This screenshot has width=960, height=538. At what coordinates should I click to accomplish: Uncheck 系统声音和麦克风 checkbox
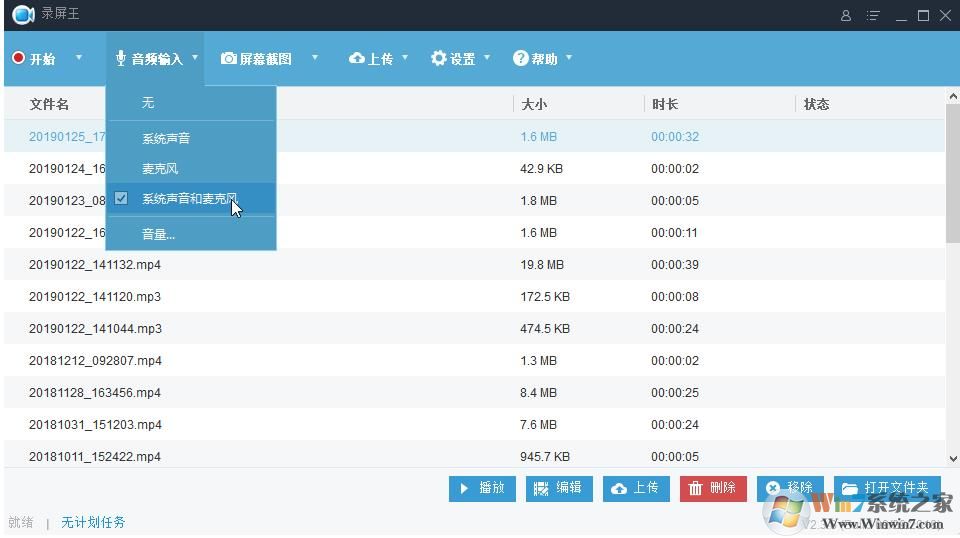click(121, 198)
